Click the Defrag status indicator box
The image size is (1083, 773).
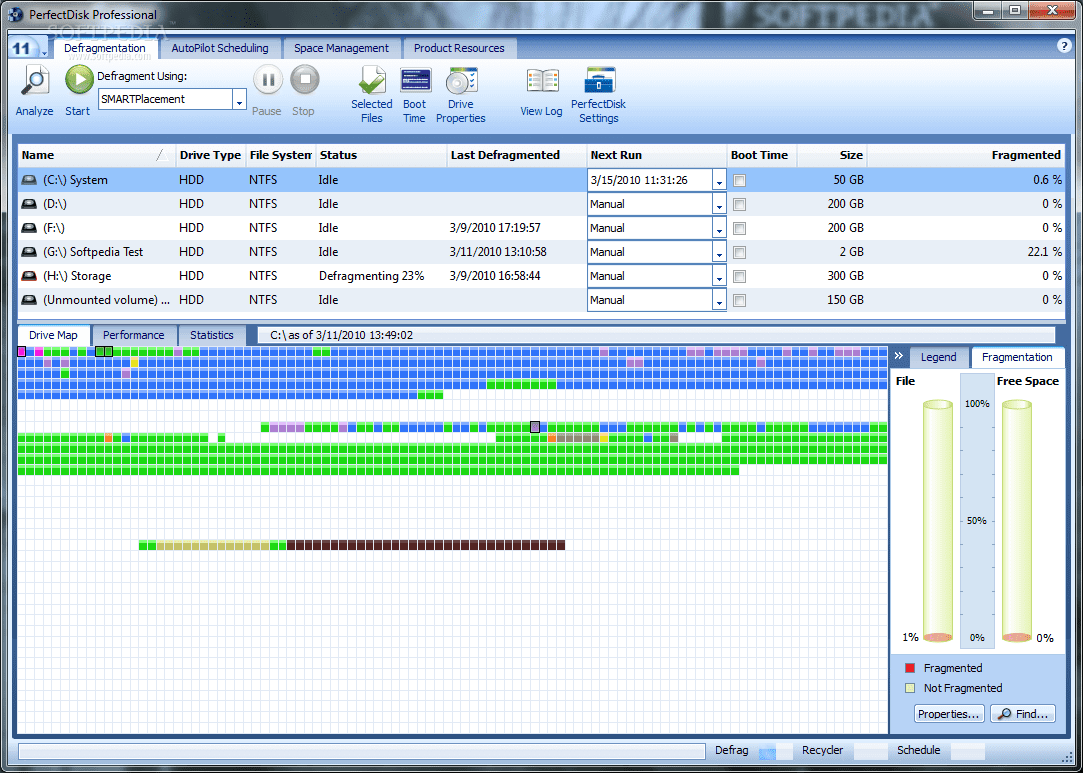pos(776,752)
